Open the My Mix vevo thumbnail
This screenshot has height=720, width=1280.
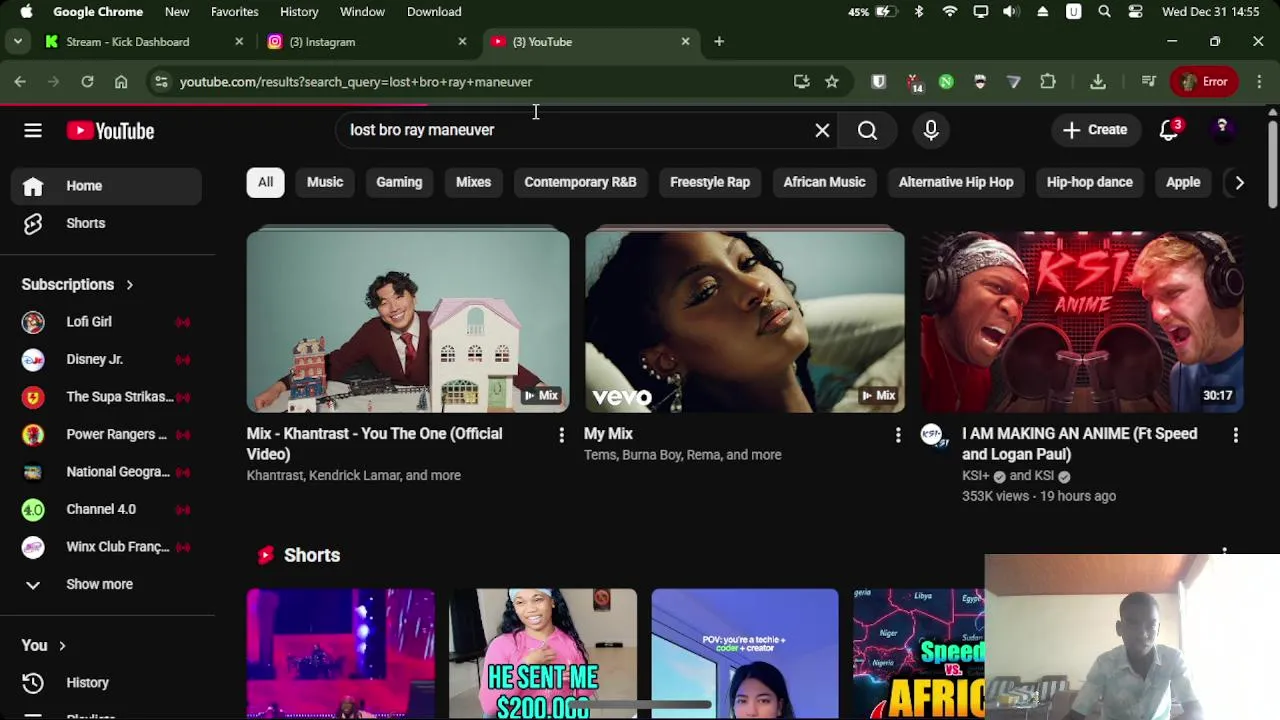pos(745,321)
